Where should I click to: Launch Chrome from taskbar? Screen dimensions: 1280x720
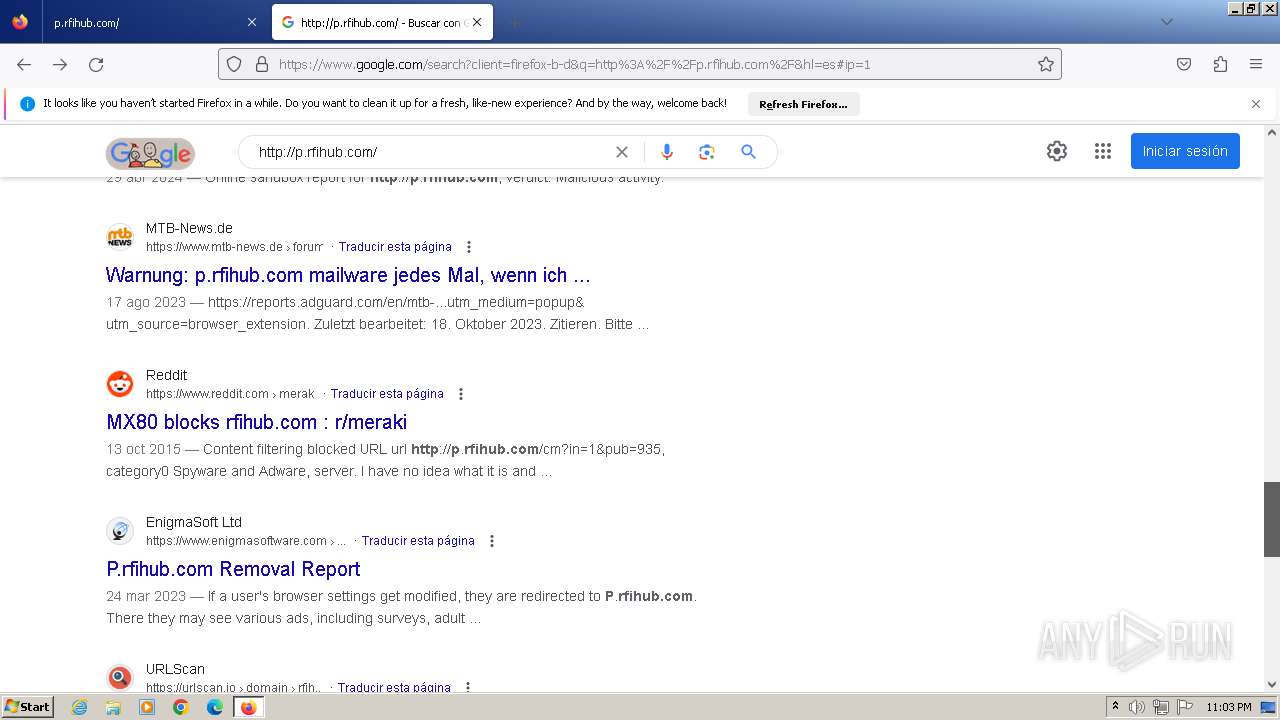click(x=181, y=707)
